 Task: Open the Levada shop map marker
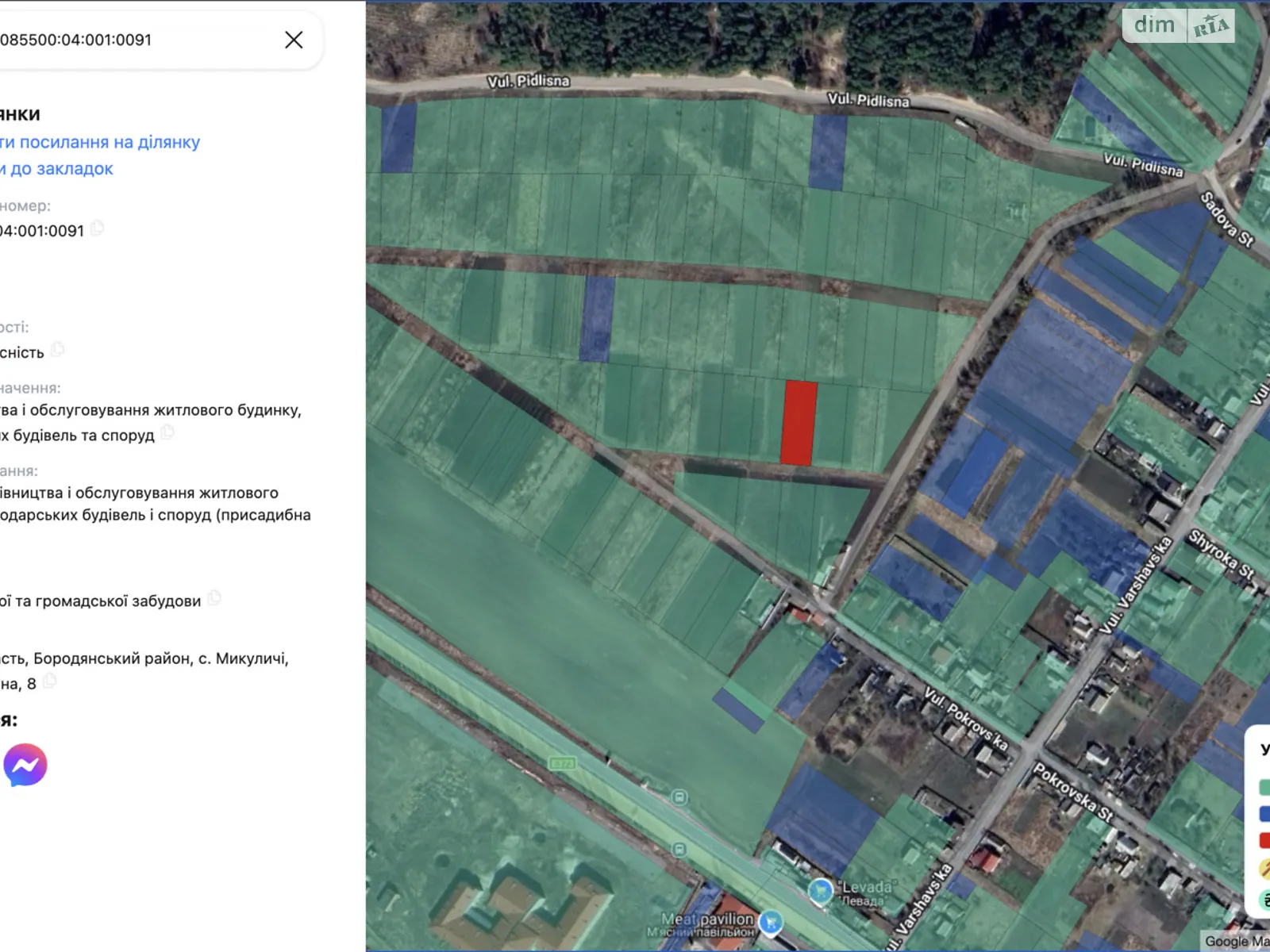[821, 892]
